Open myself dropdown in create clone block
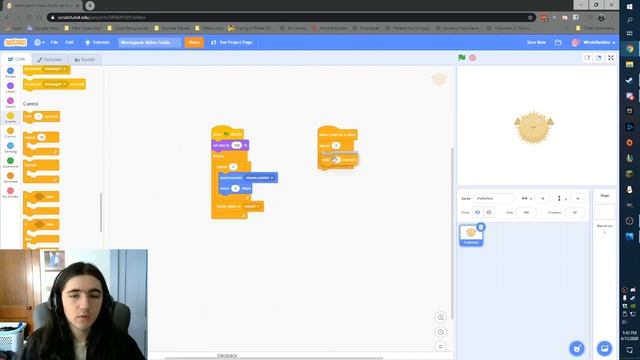This screenshot has width=640, height=360. pyautogui.click(x=251, y=207)
